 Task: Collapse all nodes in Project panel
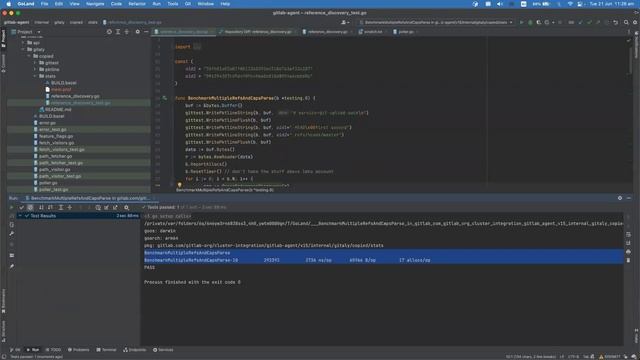(x=127, y=32)
